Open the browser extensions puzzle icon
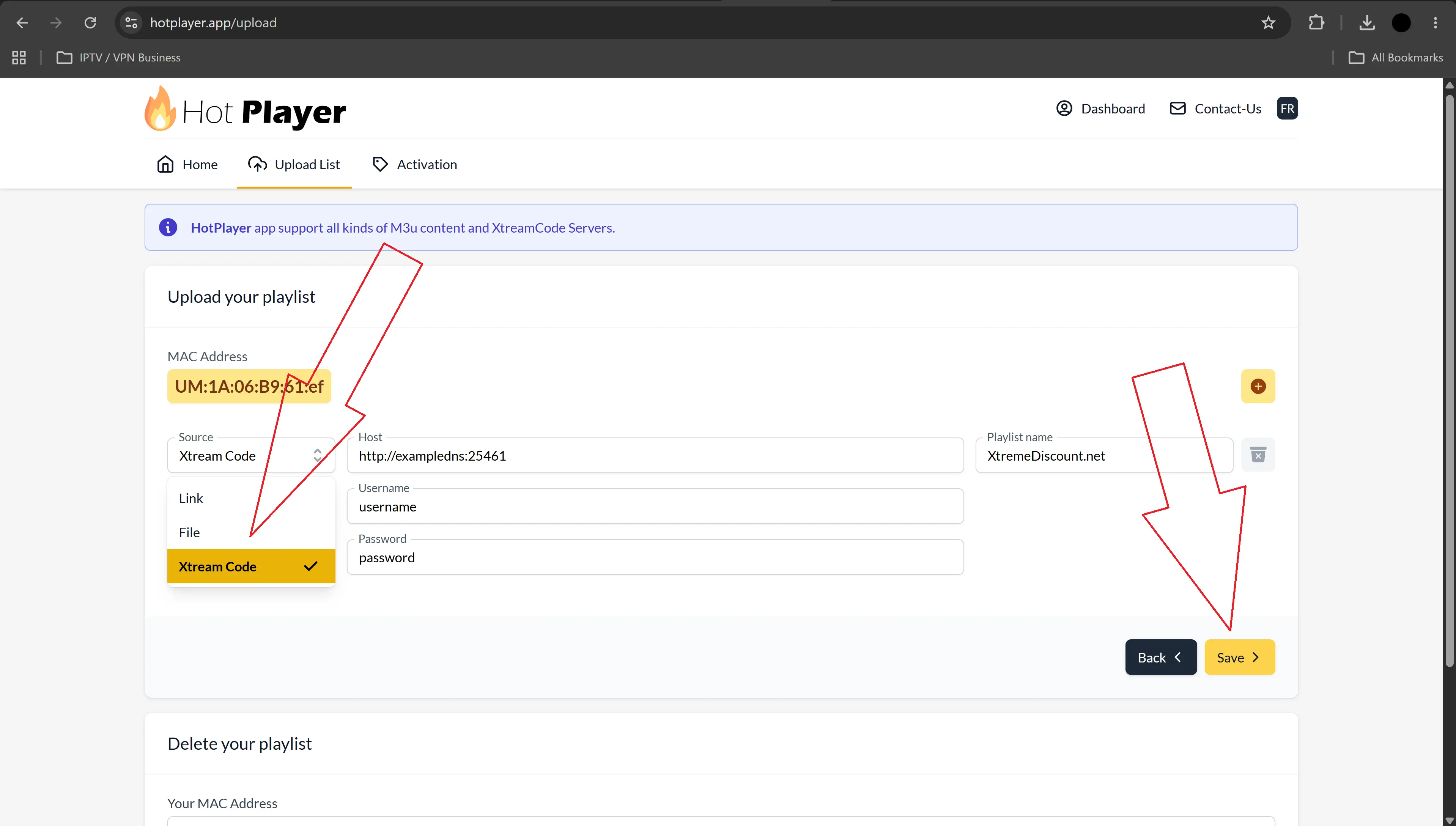This screenshot has width=1456, height=826. 1316,23
